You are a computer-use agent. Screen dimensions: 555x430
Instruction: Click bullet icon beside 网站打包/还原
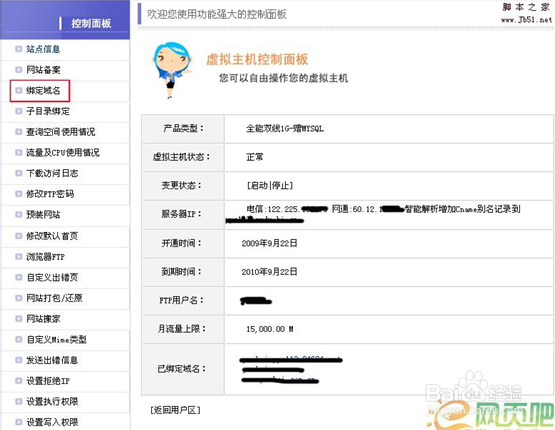click(x=18, y=298)
